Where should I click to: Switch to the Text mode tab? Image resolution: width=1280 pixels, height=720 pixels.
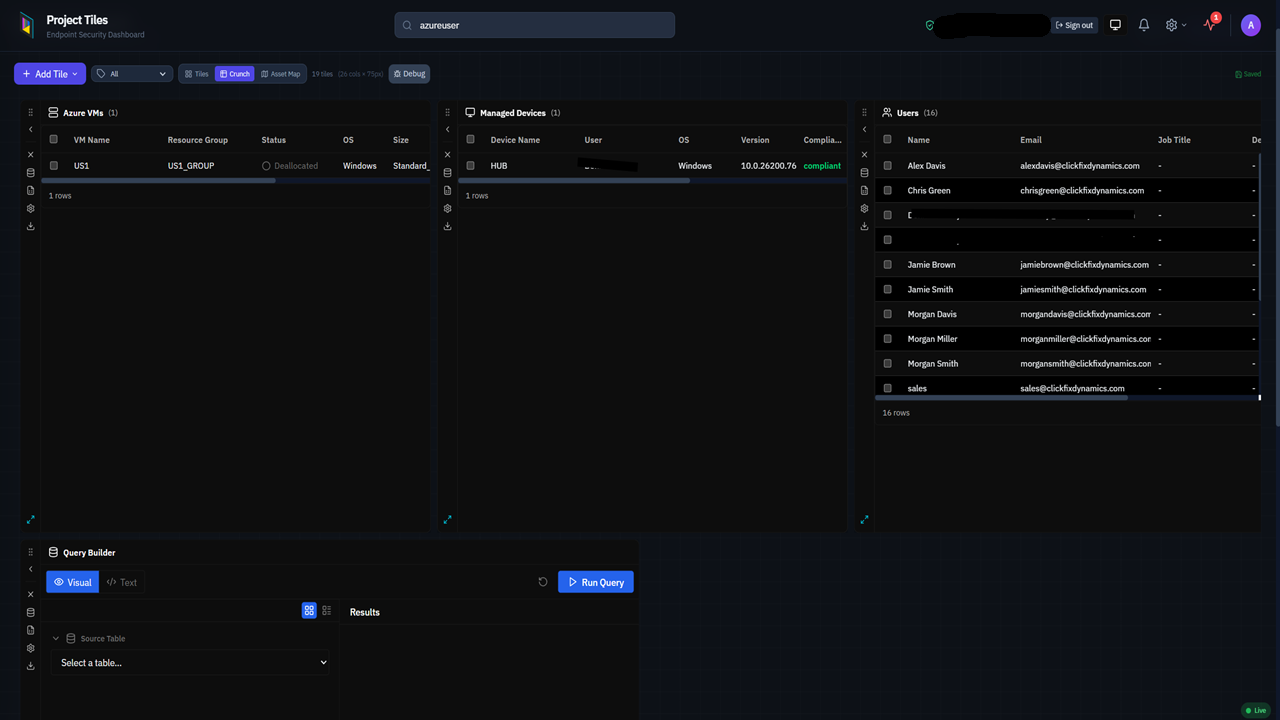[123, 581]
